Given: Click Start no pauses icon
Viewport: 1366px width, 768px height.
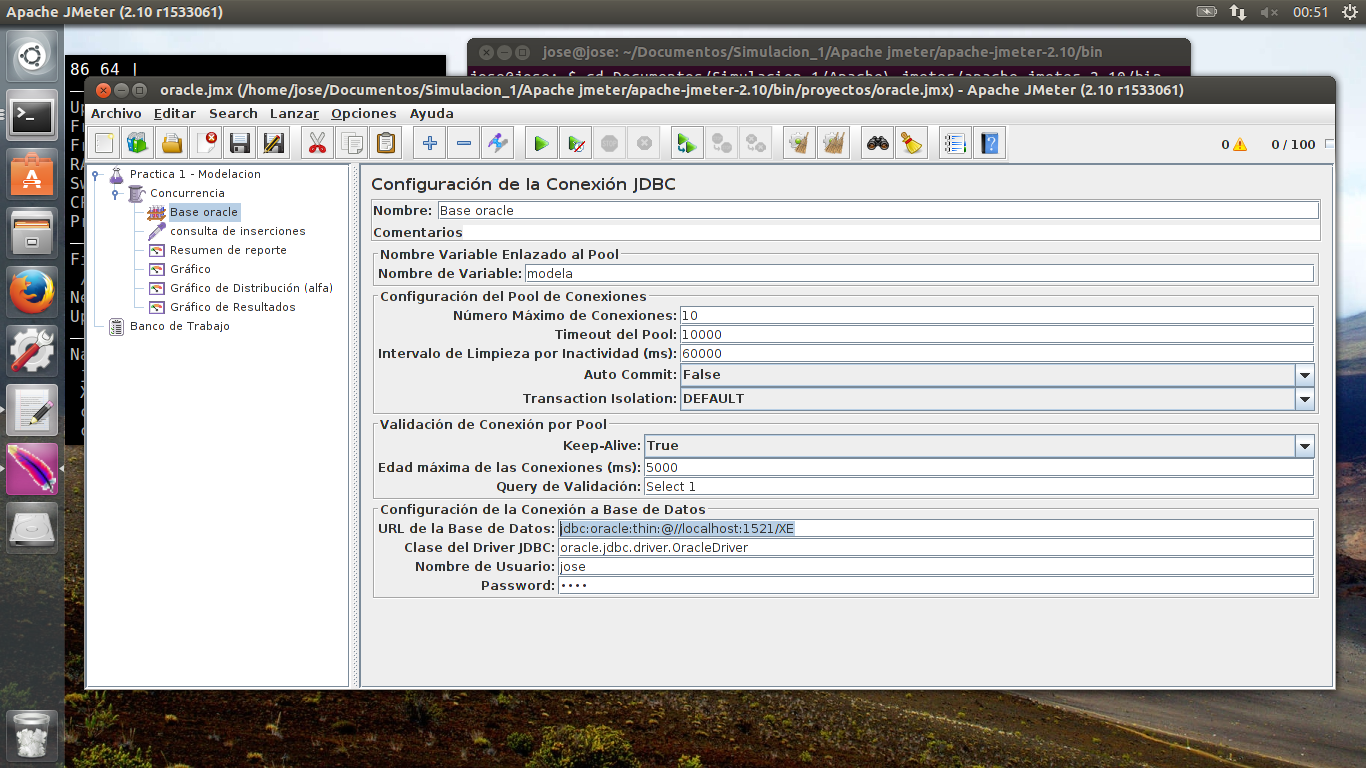Looking at the screenshot, I should point(575,144).
